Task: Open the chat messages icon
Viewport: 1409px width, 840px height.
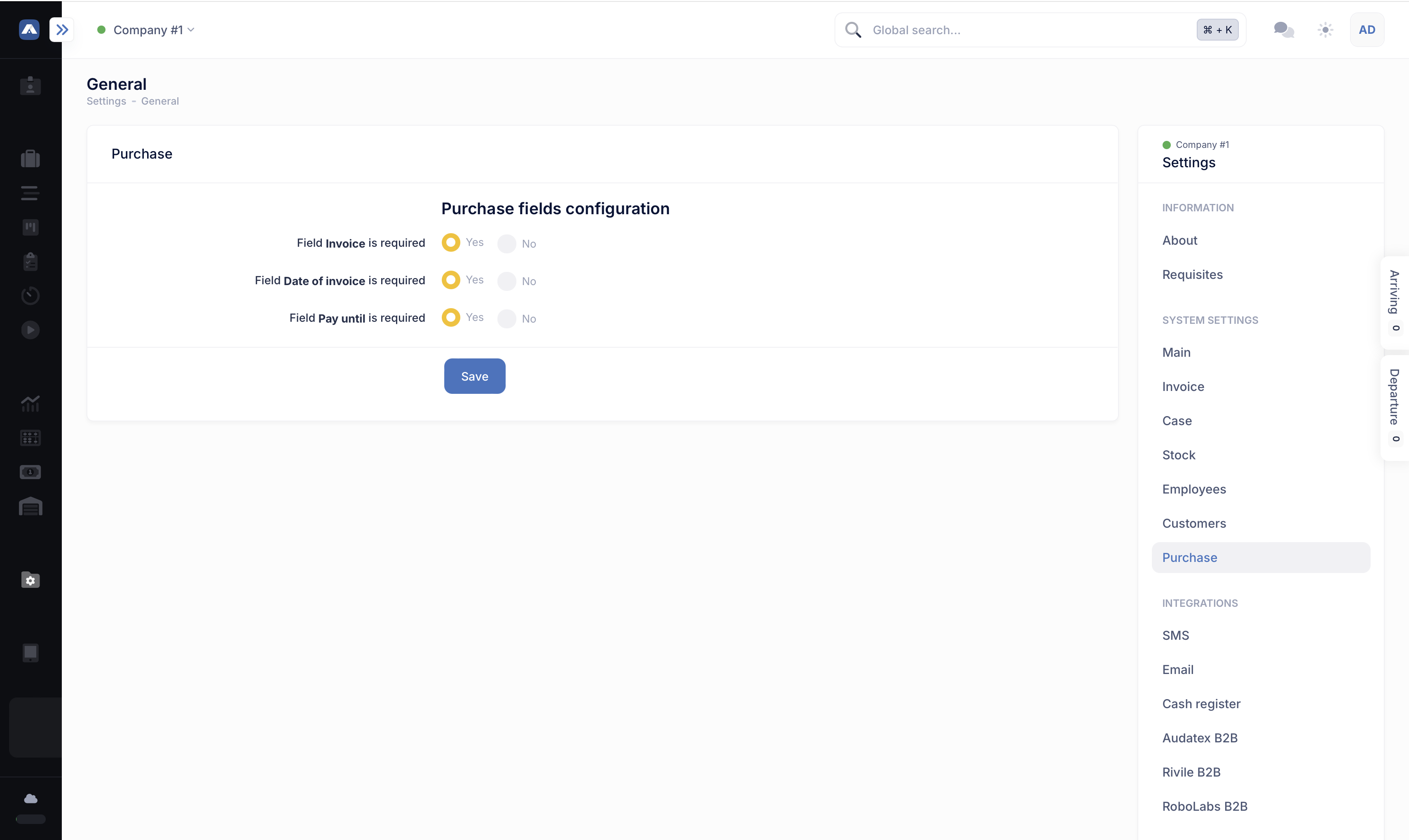Action: pos(1283,30)
